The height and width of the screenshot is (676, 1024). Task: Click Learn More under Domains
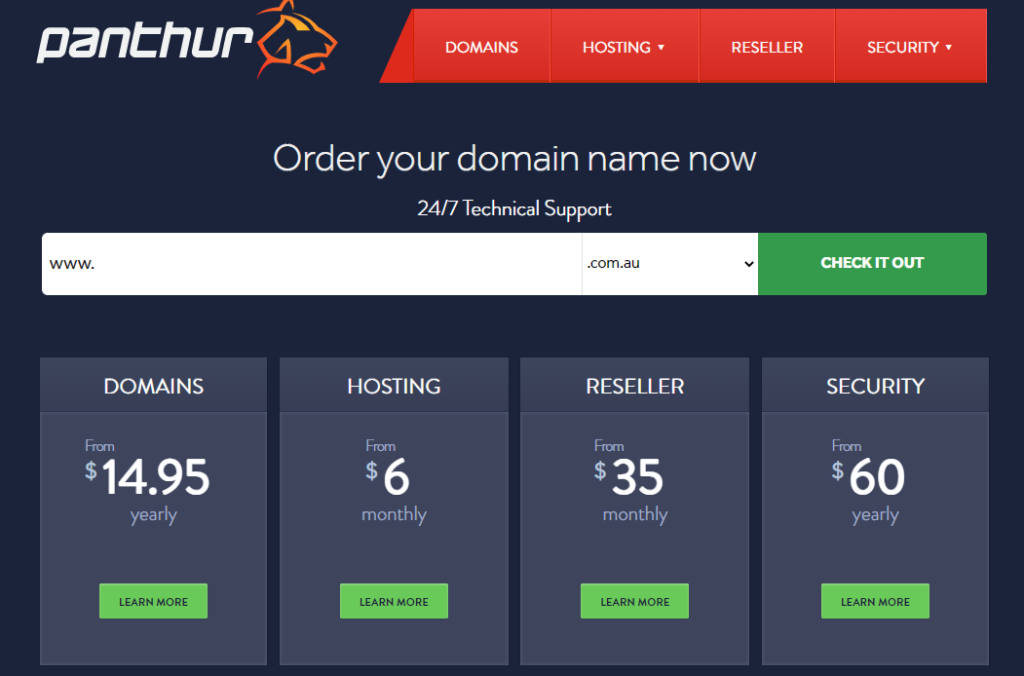coord(153,601)
